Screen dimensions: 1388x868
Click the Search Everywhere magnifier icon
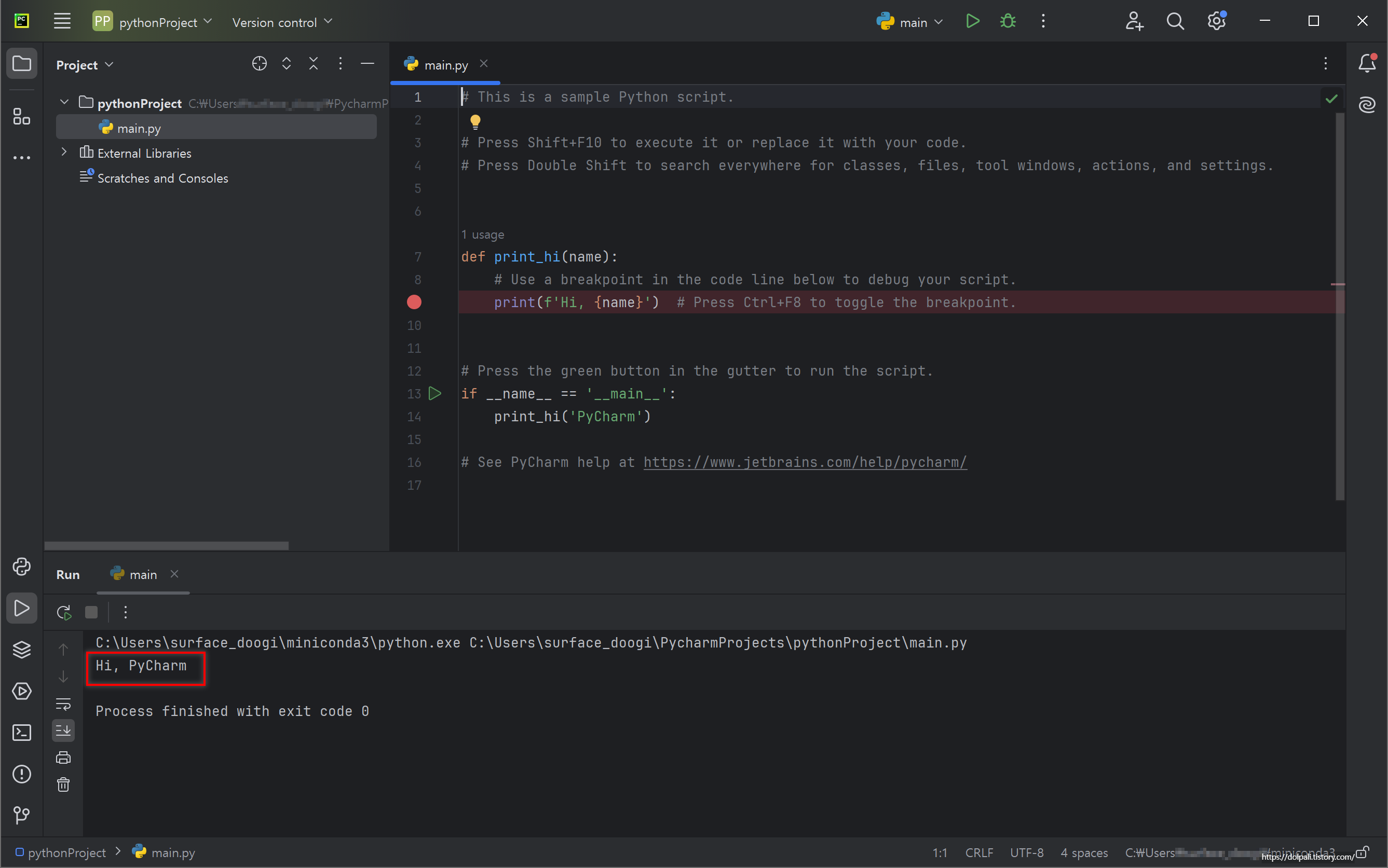(1175, 22)
